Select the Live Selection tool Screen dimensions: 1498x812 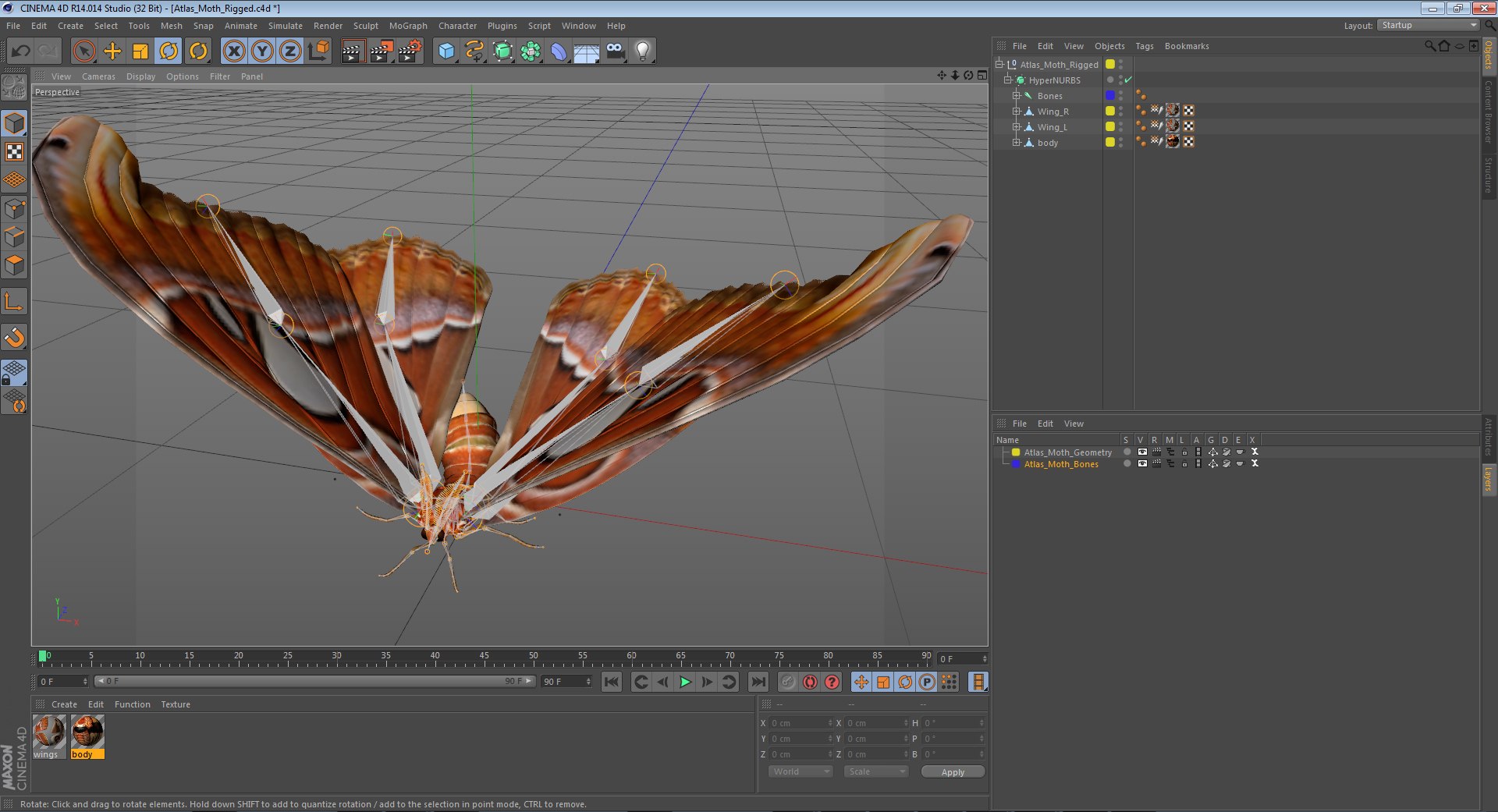click(83, 51)
